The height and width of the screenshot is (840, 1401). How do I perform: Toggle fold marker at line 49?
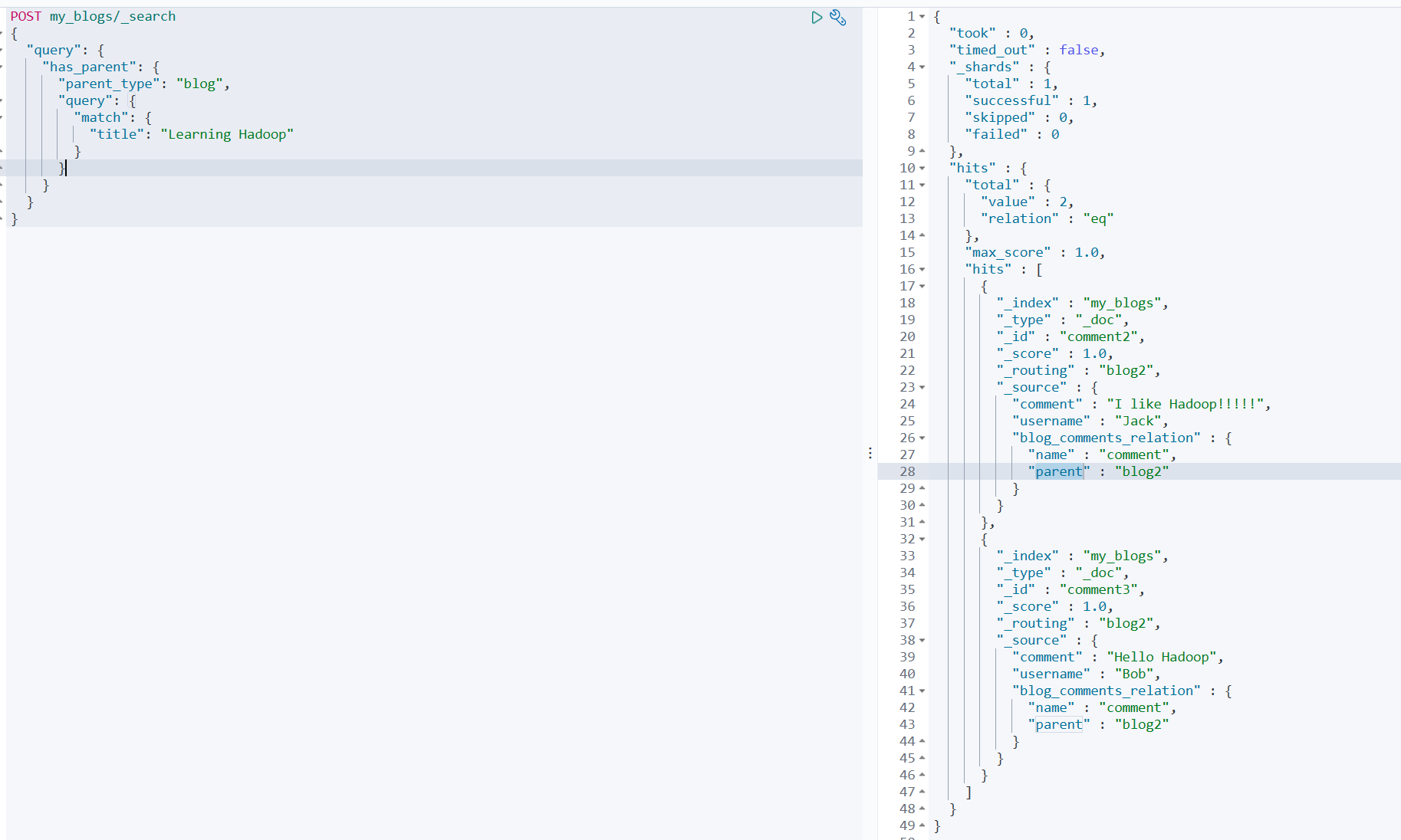[922, 825]
